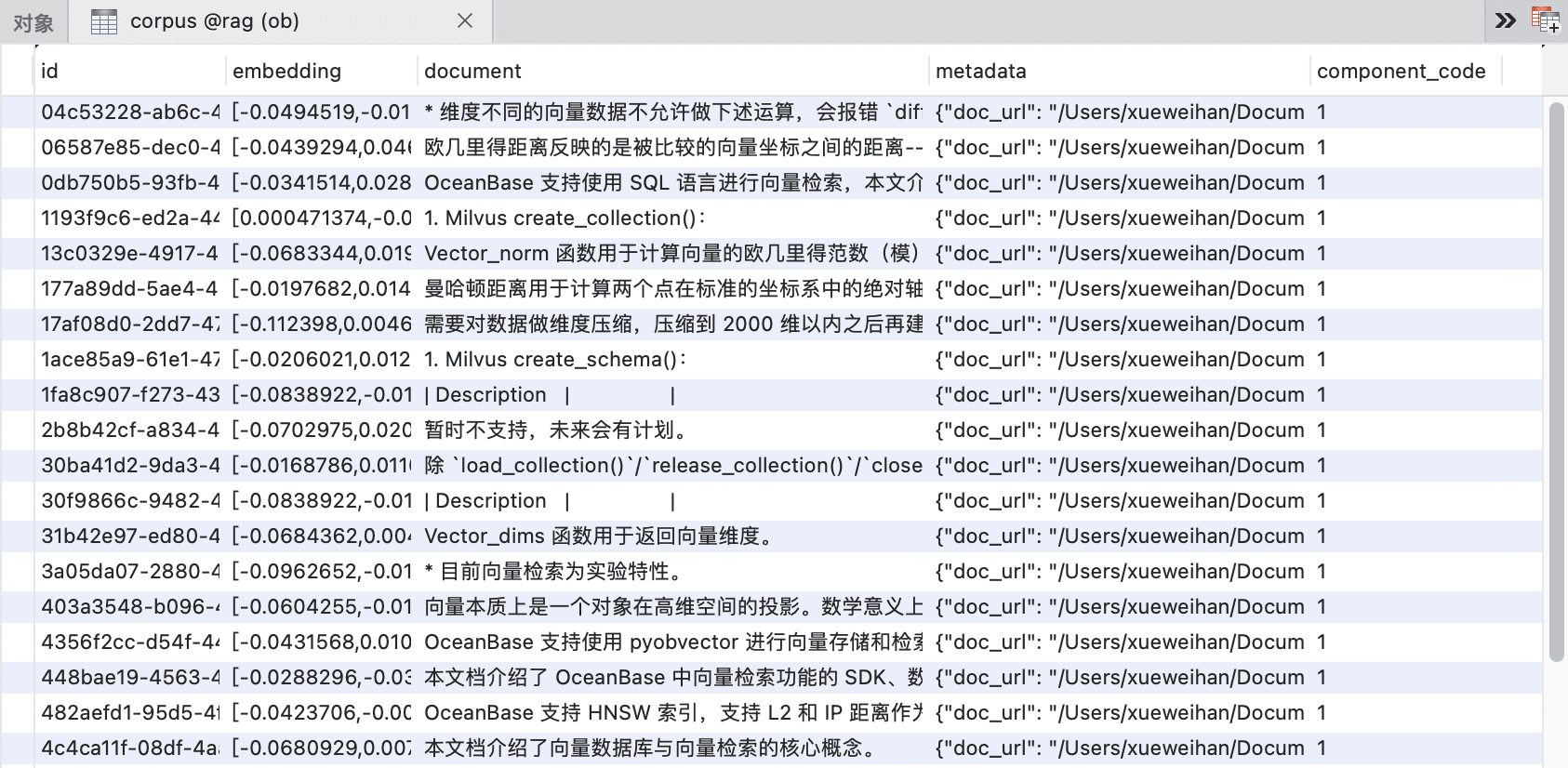Click embedding value starting [-0.0168786

[x=322, y=465]
